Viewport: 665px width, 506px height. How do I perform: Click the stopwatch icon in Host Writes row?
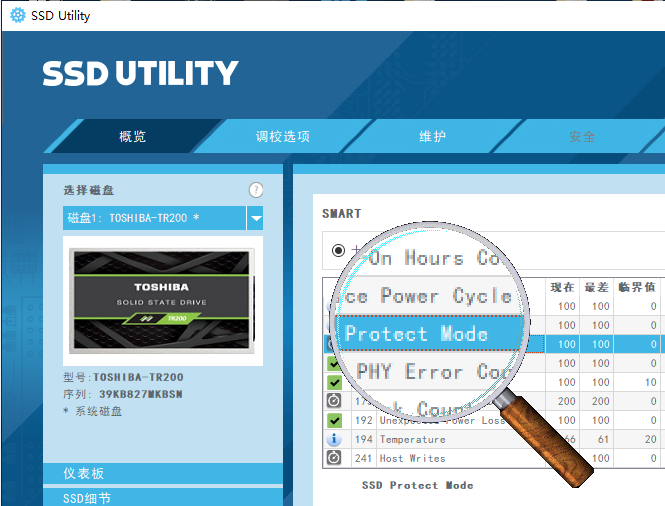pos(334,458)
